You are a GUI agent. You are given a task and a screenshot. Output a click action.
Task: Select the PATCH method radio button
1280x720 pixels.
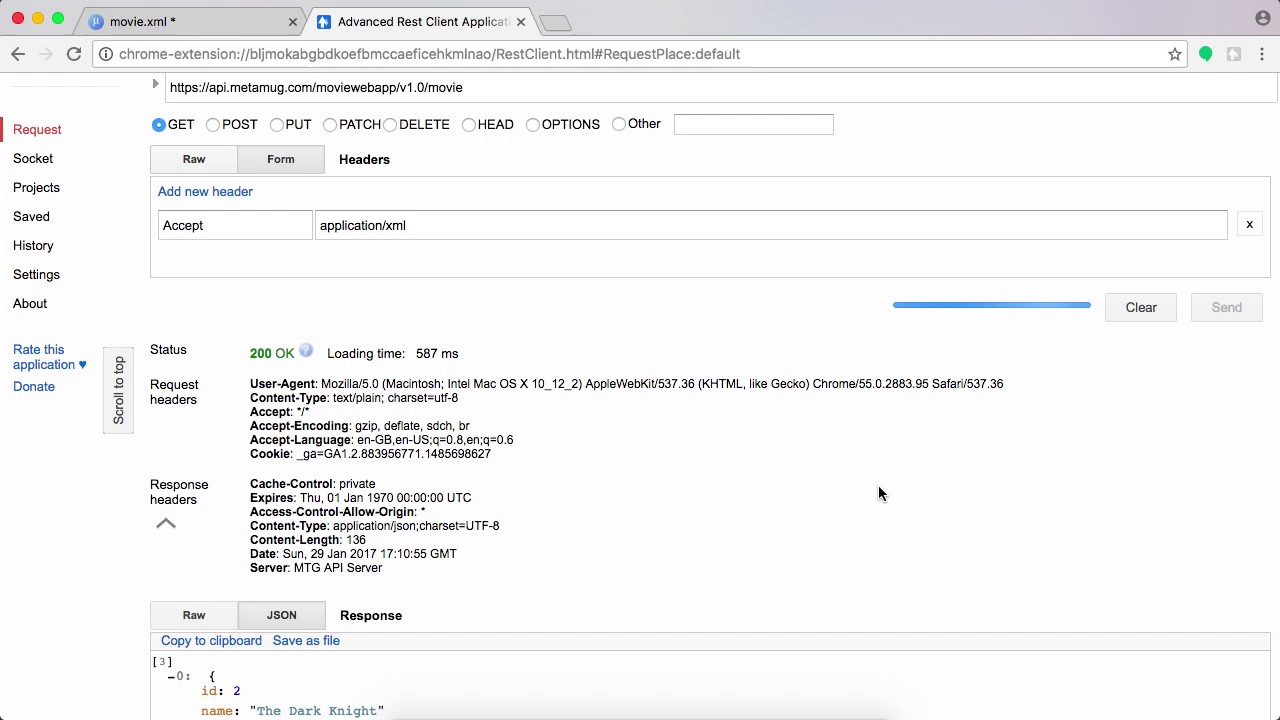pyautogui.click(x=330, y=125)
